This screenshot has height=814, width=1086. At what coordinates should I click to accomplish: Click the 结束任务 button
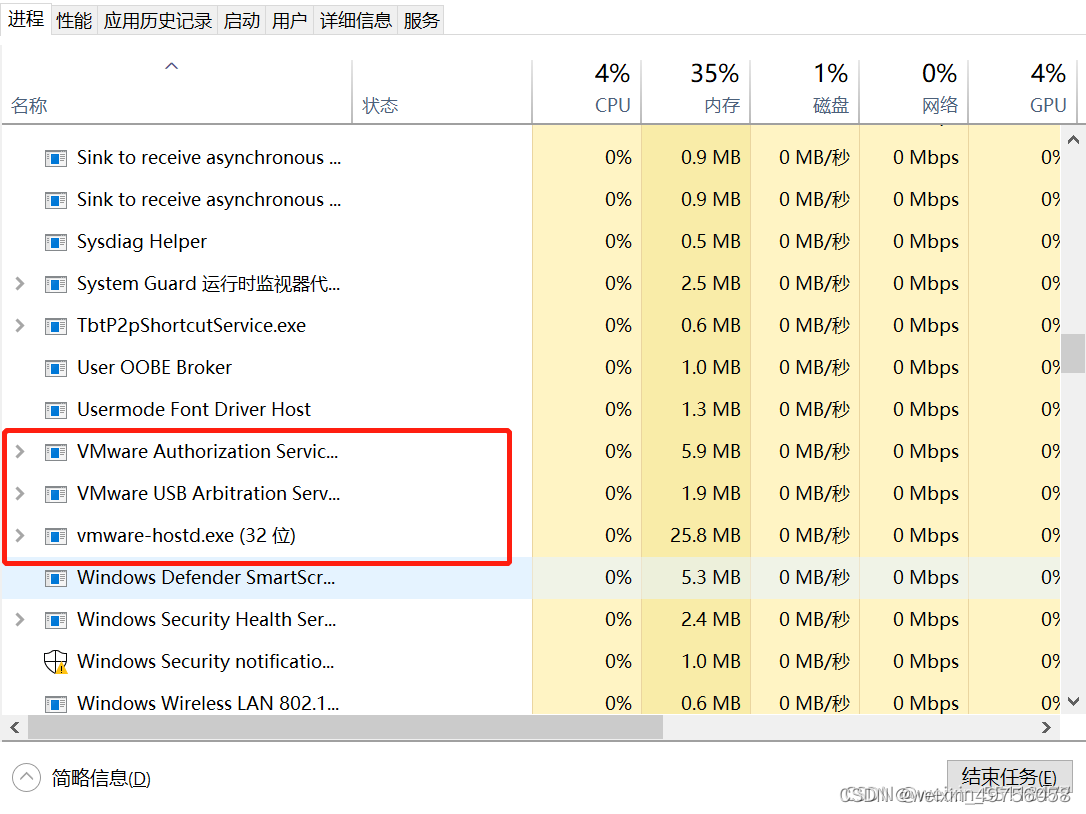[x=1009, y=777]
